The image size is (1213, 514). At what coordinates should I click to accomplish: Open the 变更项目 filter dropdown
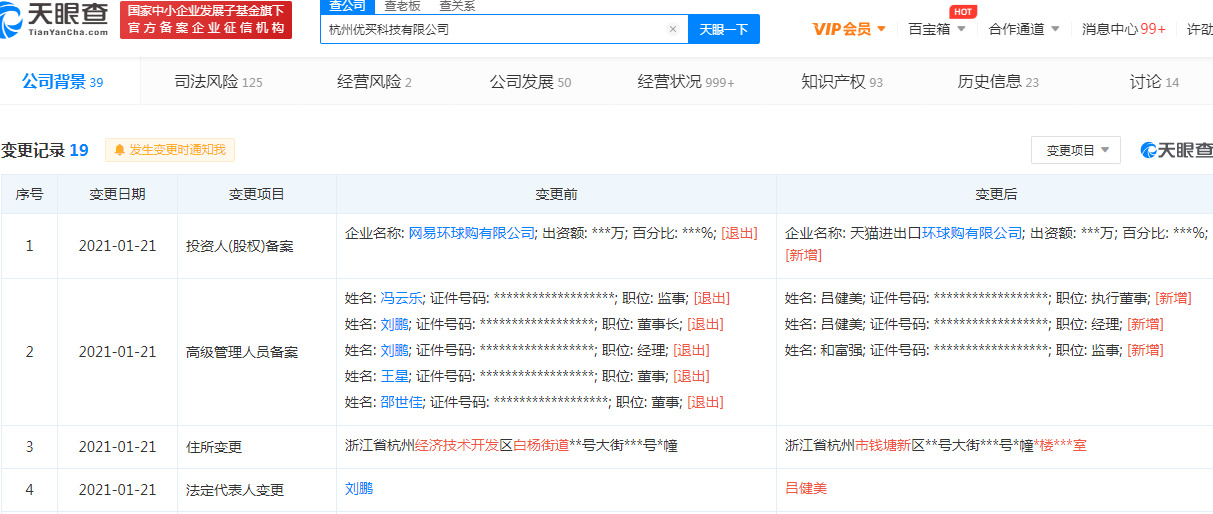(1076, 150)
